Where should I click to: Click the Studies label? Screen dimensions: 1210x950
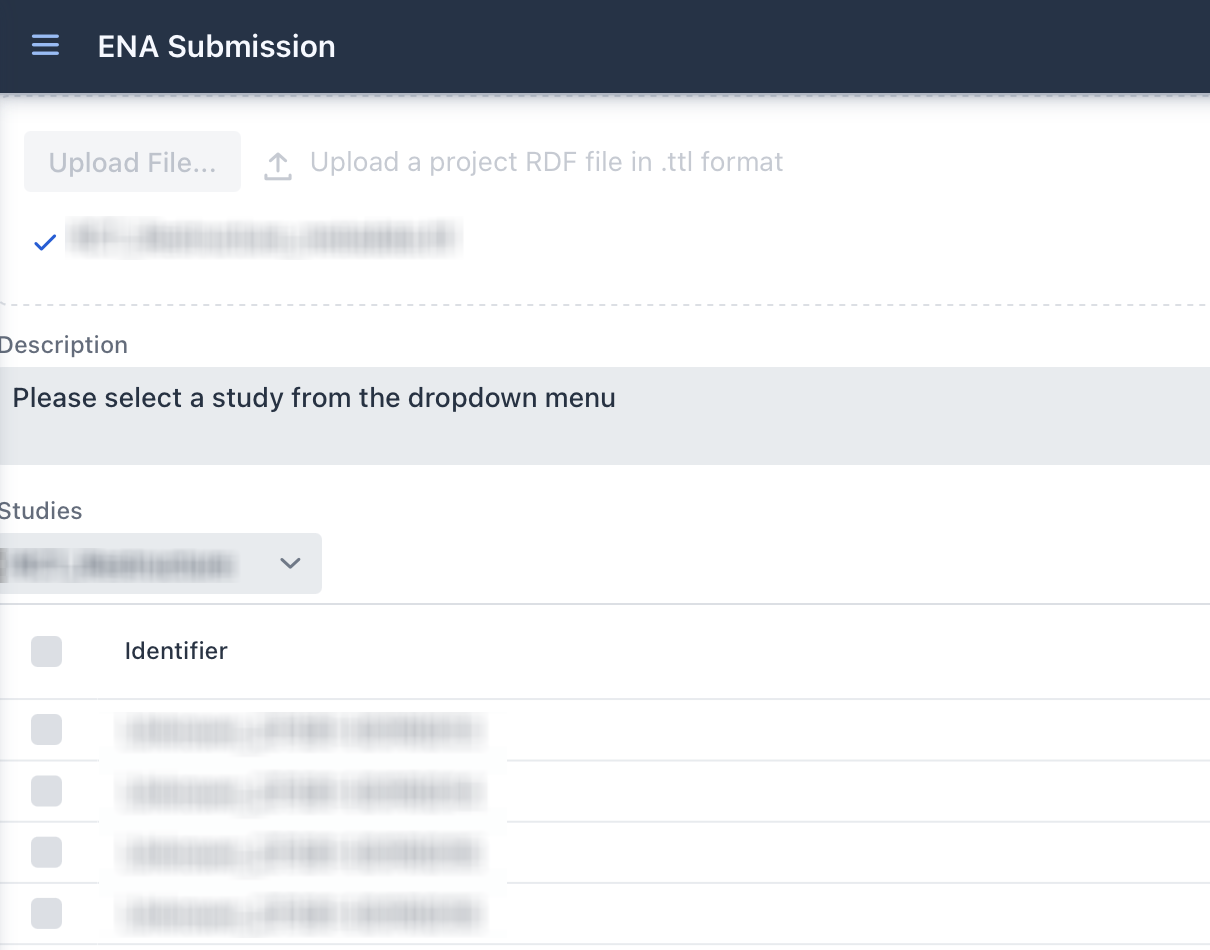coord(41,511)
